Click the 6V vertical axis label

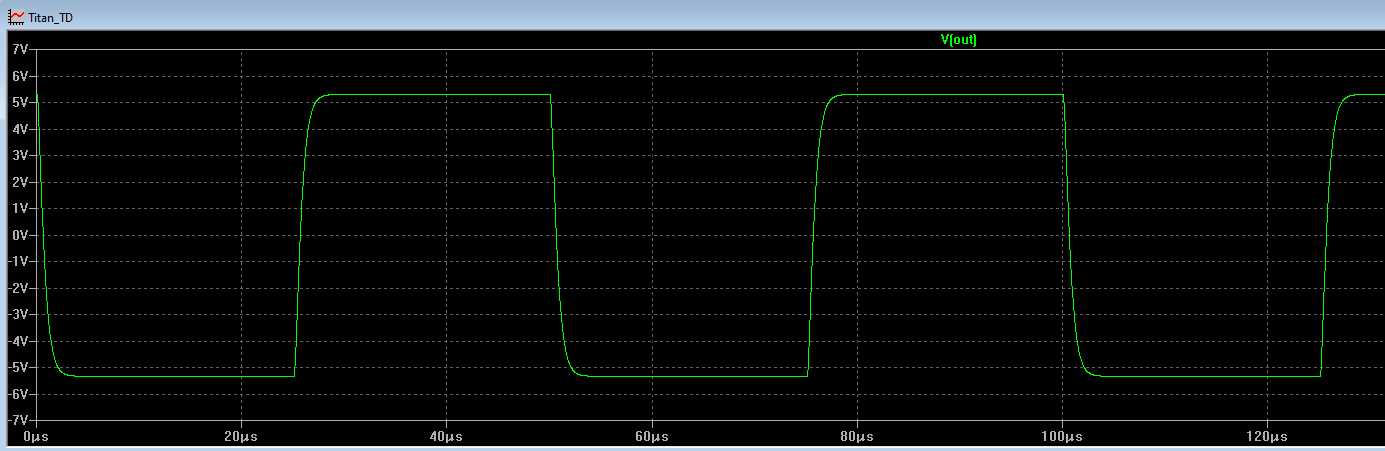tap(20, 76)
